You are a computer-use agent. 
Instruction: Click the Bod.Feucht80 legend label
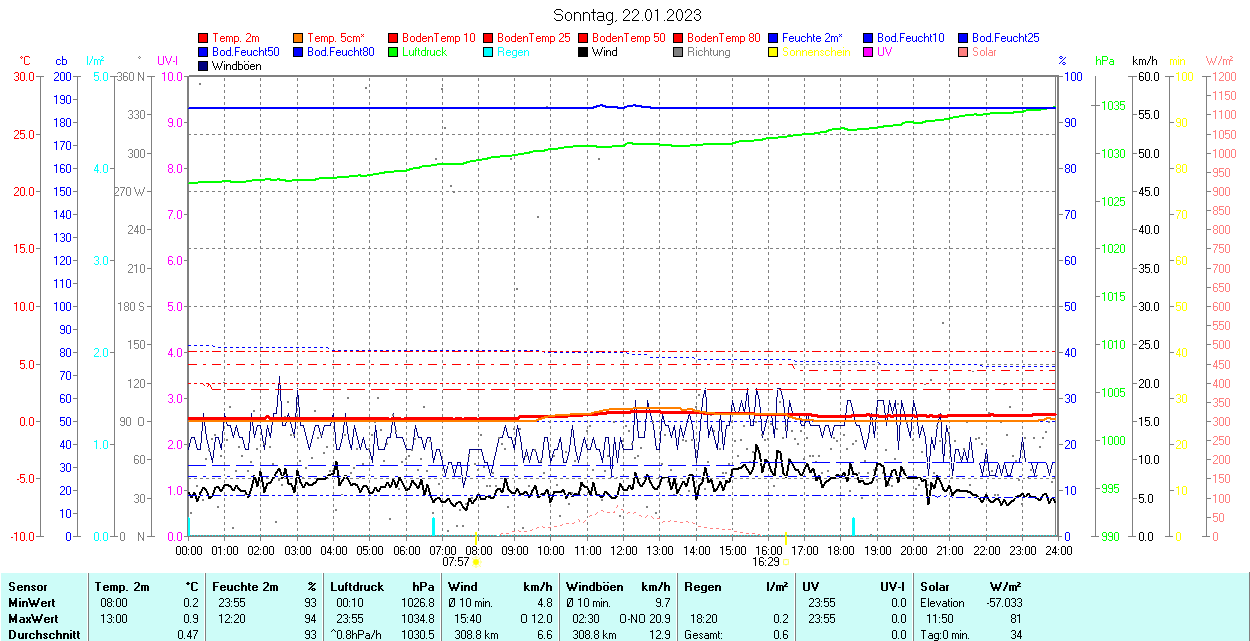(340, 52)
